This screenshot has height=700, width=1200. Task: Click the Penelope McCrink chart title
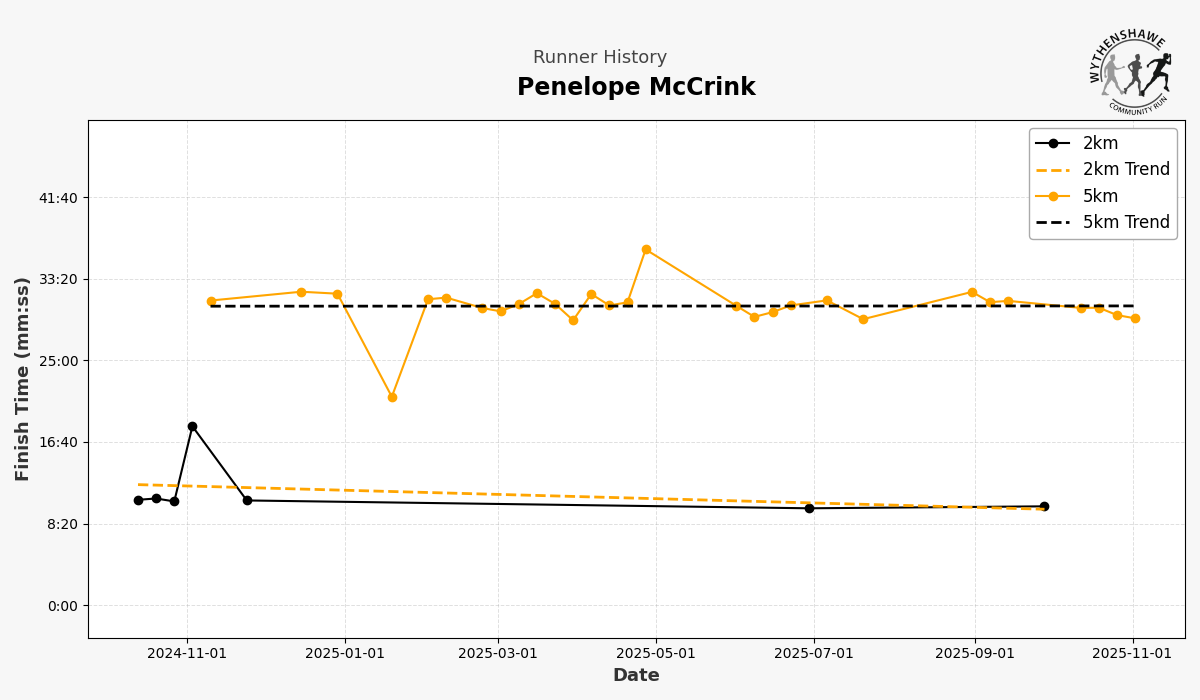click(x=636, y=88)
